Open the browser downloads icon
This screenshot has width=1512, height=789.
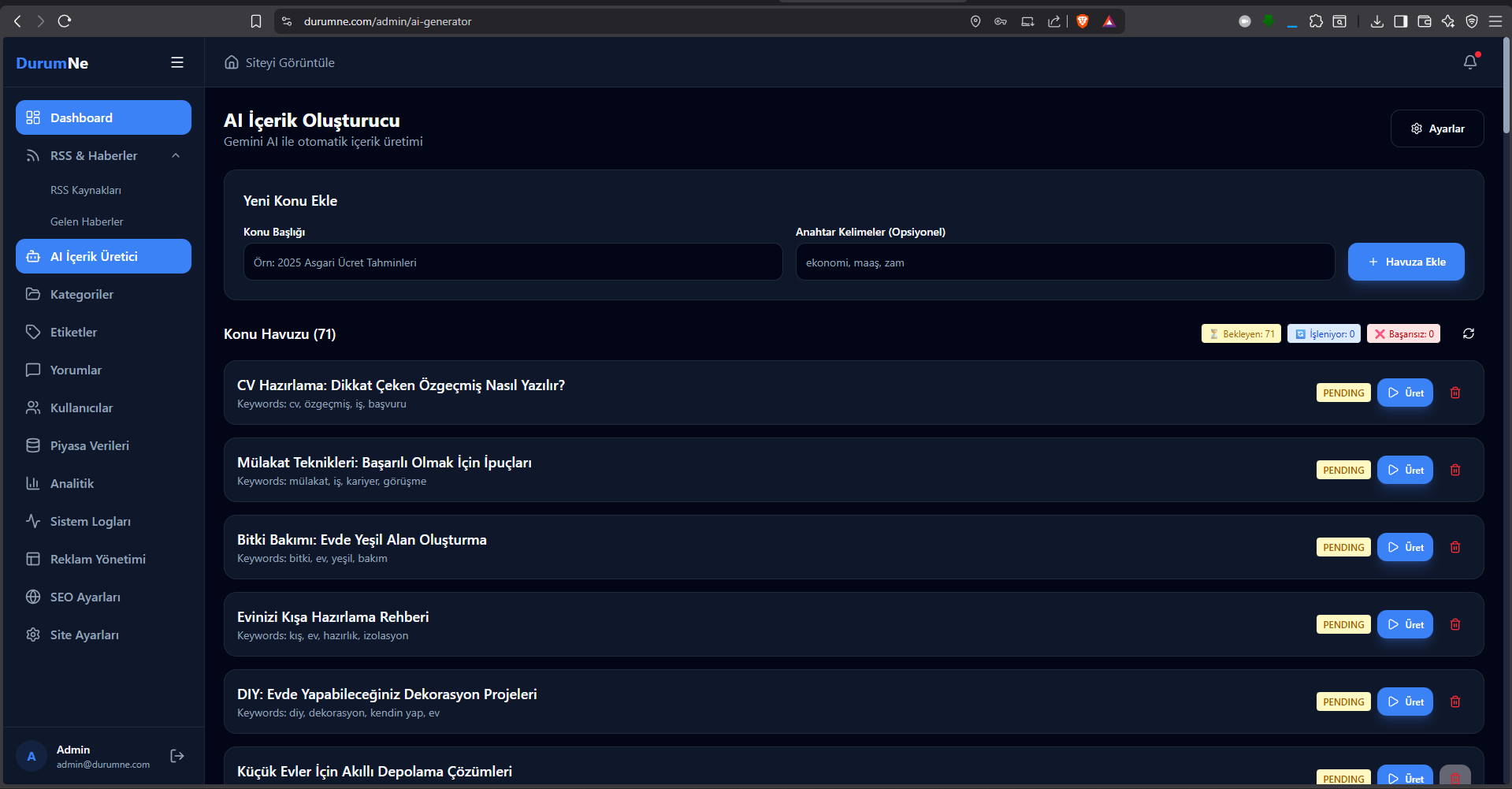(1377, 21)
